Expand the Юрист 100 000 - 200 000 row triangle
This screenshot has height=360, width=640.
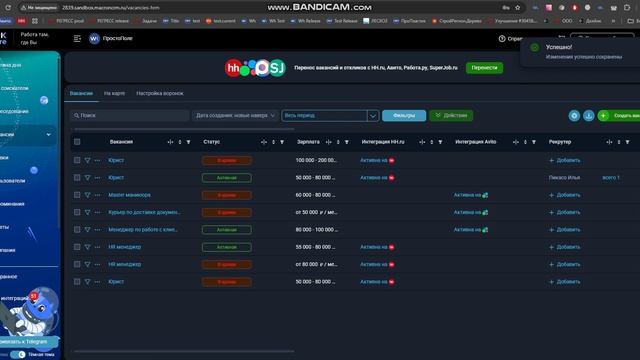(87, 160)
